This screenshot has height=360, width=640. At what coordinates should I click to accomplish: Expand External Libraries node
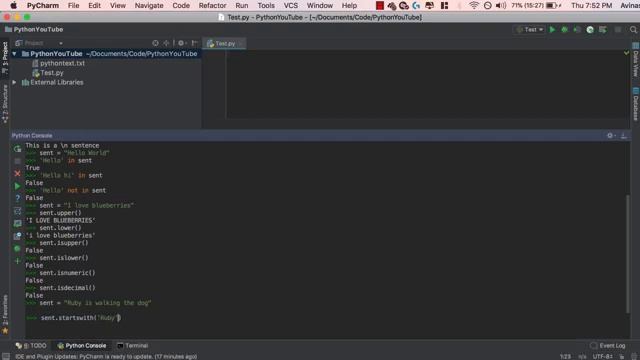click(x=14, y=82)
